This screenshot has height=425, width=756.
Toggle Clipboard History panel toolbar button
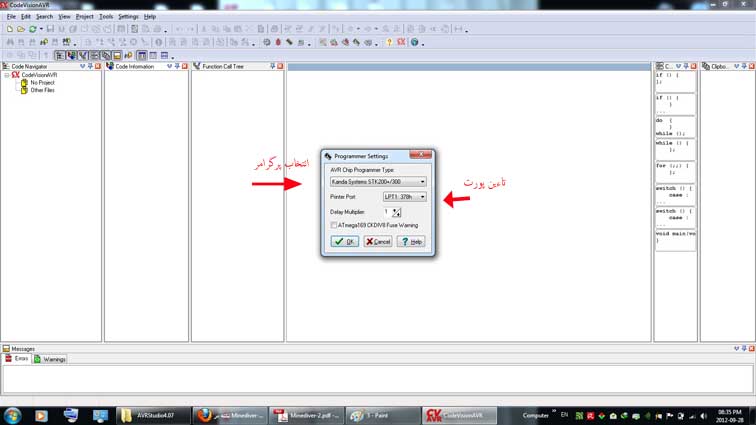pos(106,55)
